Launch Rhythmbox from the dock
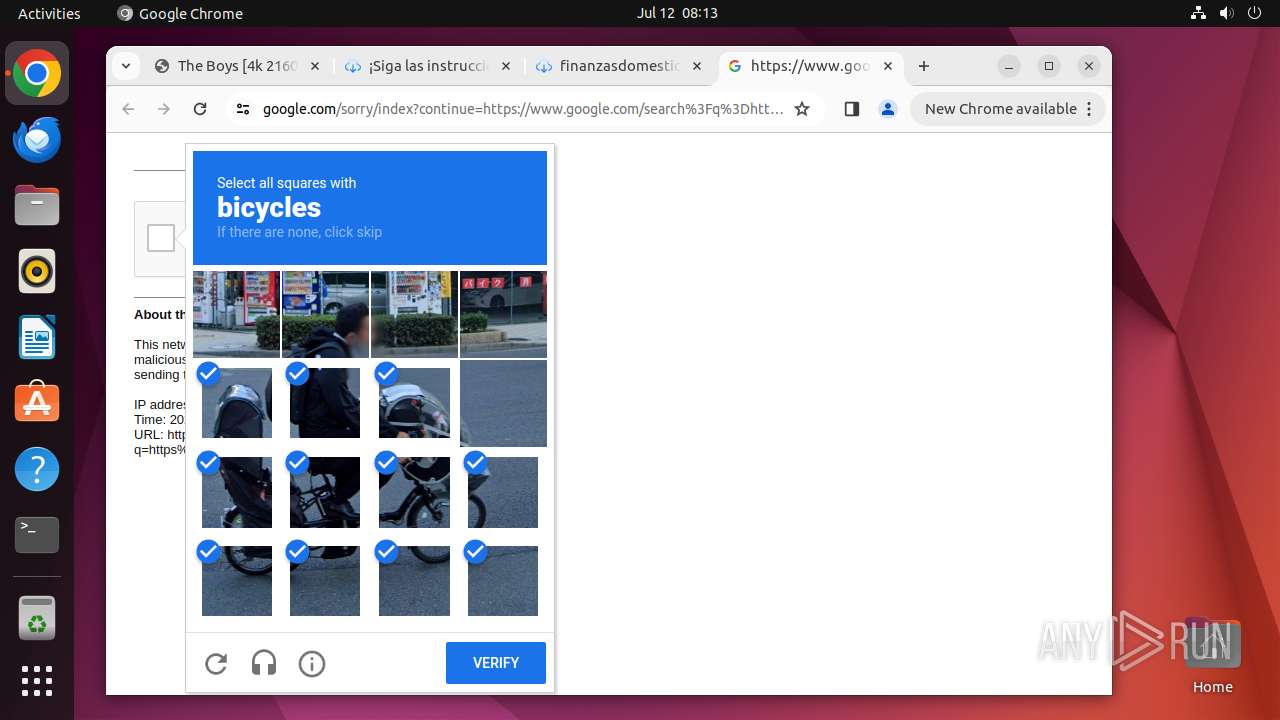Screen dimensions: 1280x720 point(37,272)
